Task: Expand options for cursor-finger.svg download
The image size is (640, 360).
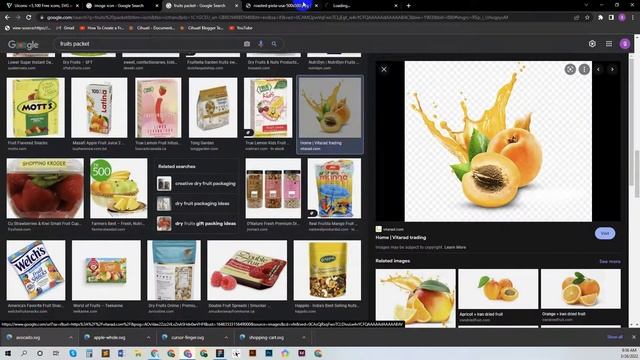Action: [x=226, y=338]
